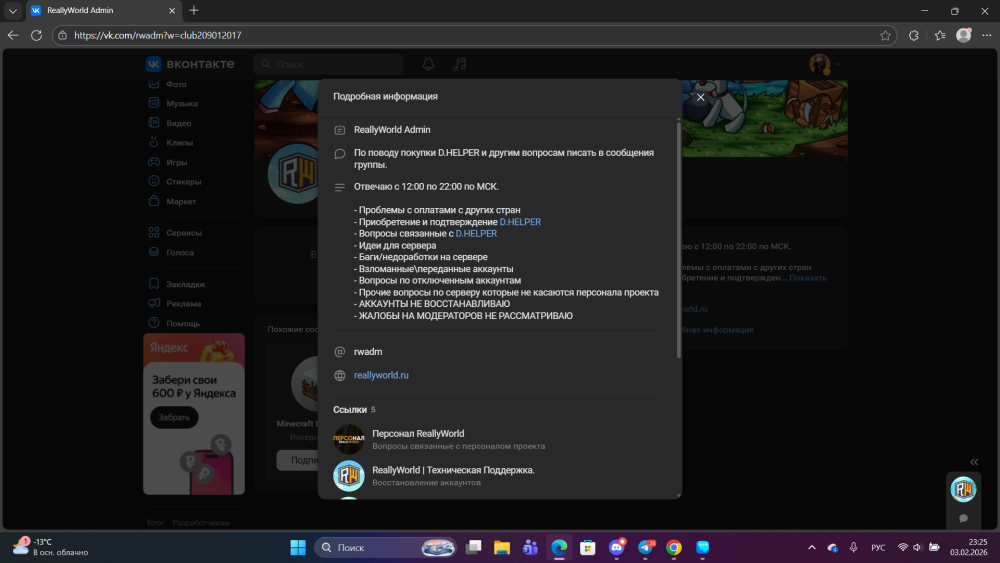Viewport: 1000px width, 563px height.
Task: Click Персонал ReallyWorld group avatar
Action: 349,439
